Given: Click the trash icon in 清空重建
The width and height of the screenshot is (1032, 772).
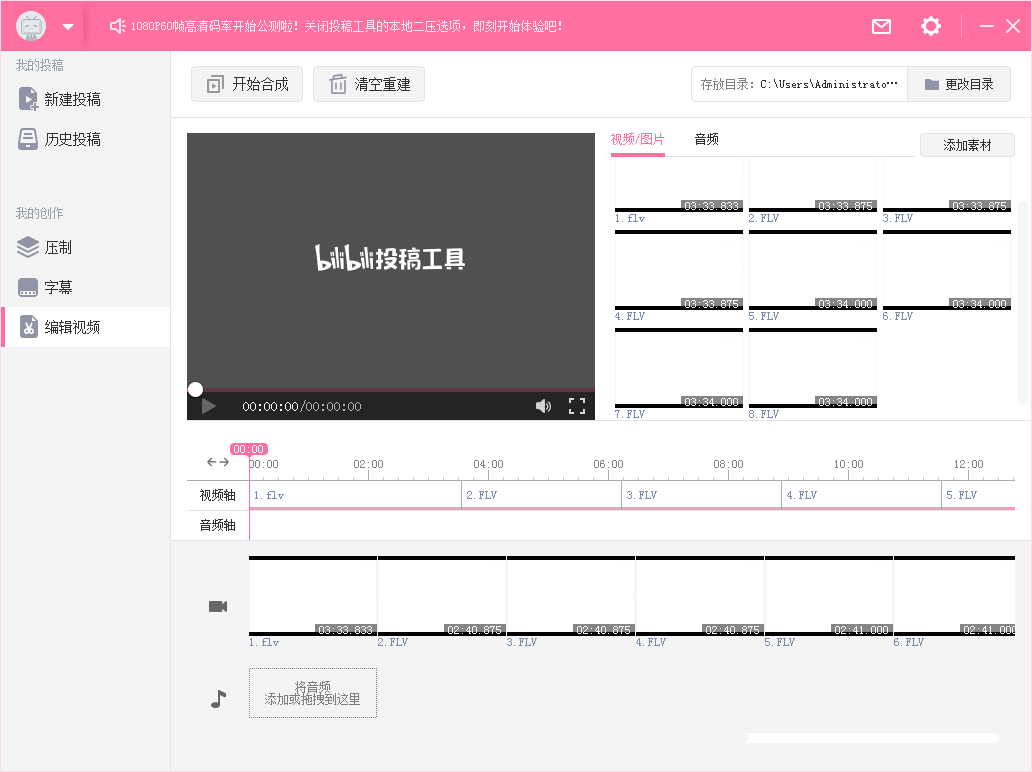Looking at the screenshot, I should (338, 84).
